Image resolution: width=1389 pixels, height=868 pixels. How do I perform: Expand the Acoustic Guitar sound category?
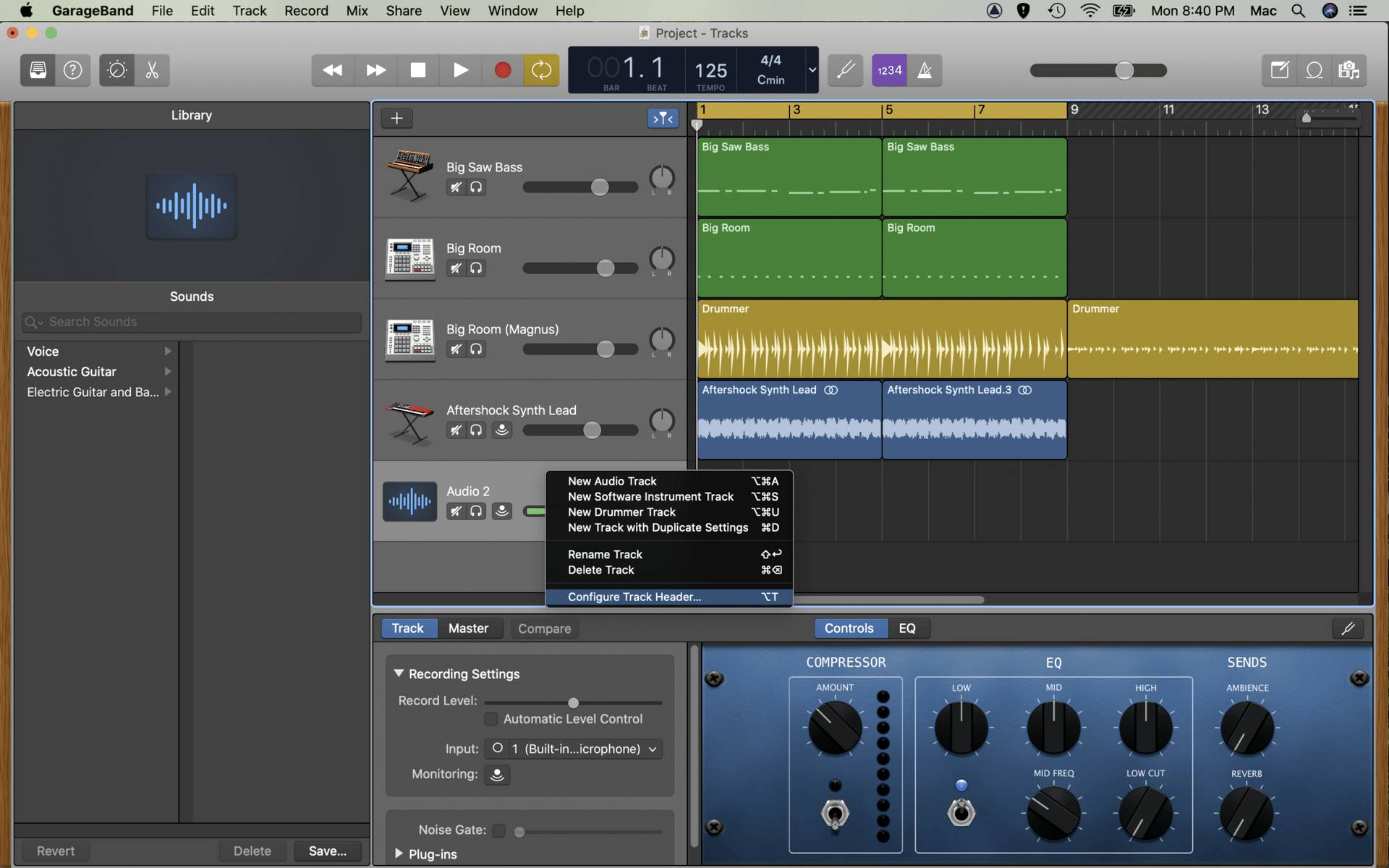pos(168,372)
